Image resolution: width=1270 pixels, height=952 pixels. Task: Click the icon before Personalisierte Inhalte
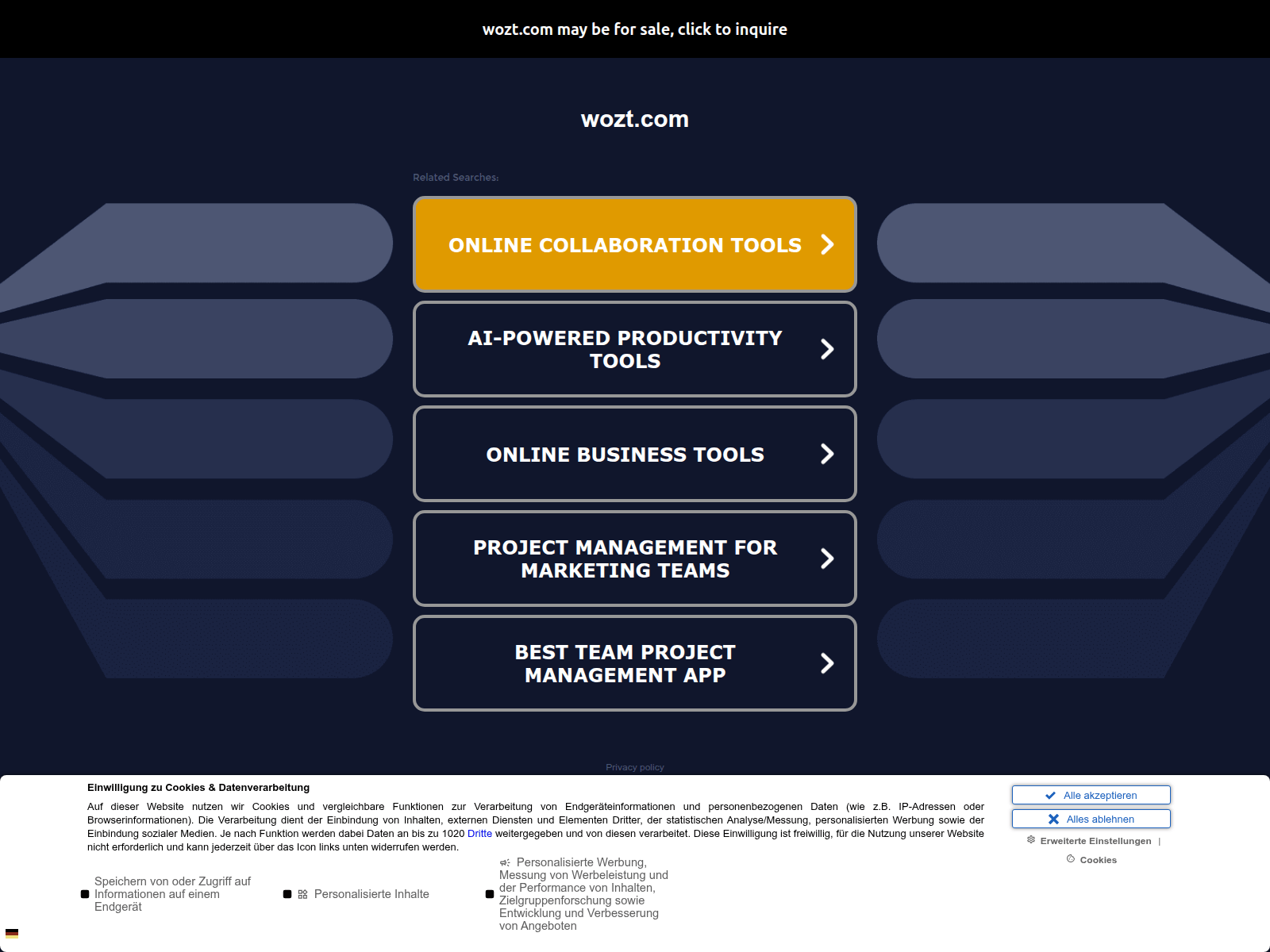(302, 894)
